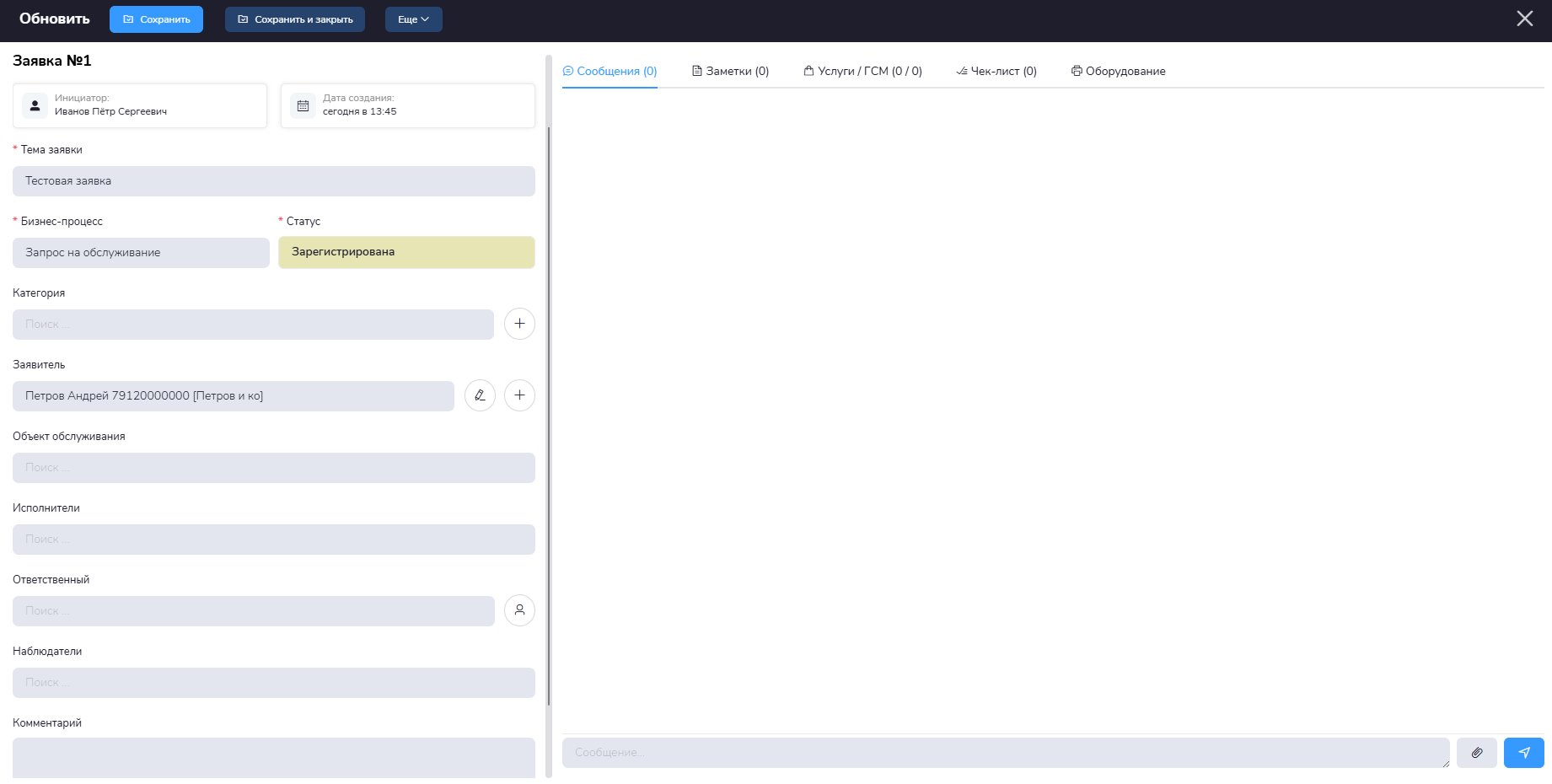The height and width of the screenshot is (784, 1552).
Task: Open the Статус dropdown showing Зарегистрирована
Action: click(x=406, y=252)
